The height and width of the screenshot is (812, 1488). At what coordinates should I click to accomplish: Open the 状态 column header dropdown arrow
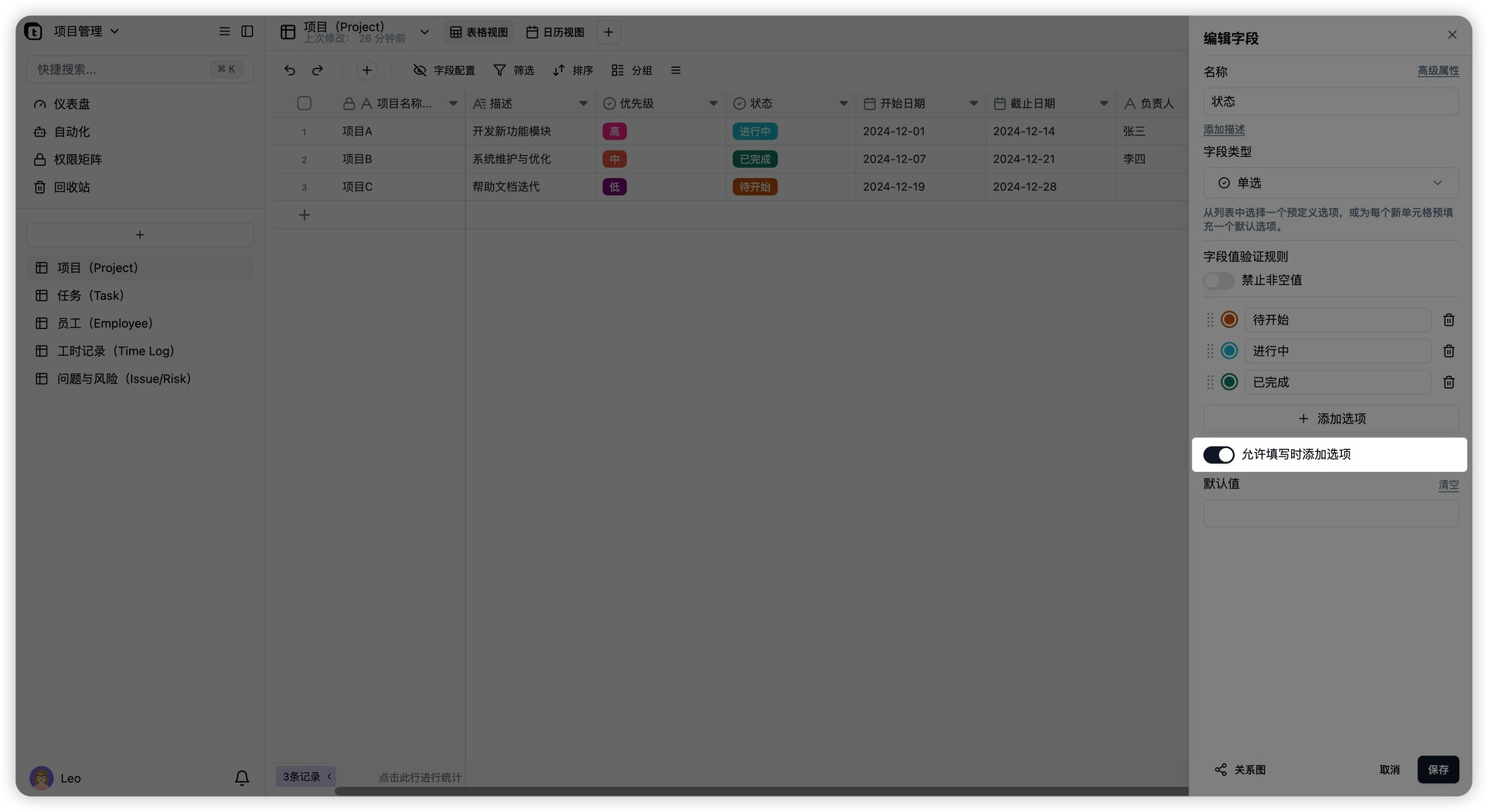pos(843,104)
